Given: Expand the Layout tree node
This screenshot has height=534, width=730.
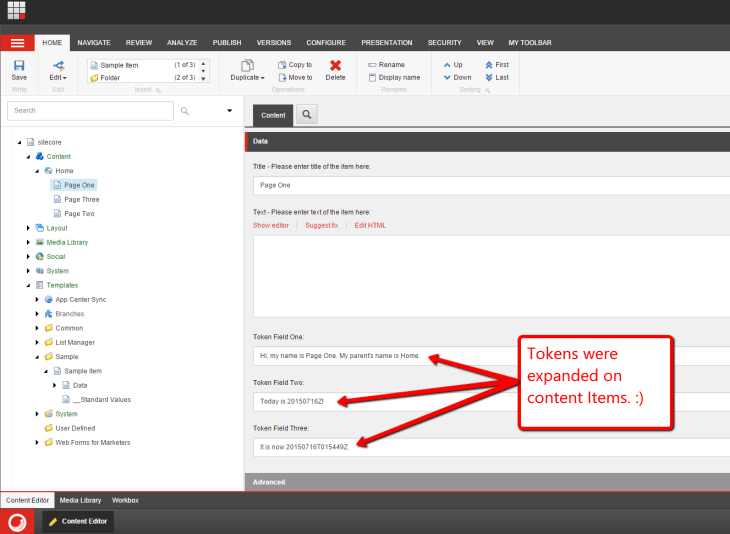Looking at the screenshot, I should pyautogui.click(x=29, y=228).
